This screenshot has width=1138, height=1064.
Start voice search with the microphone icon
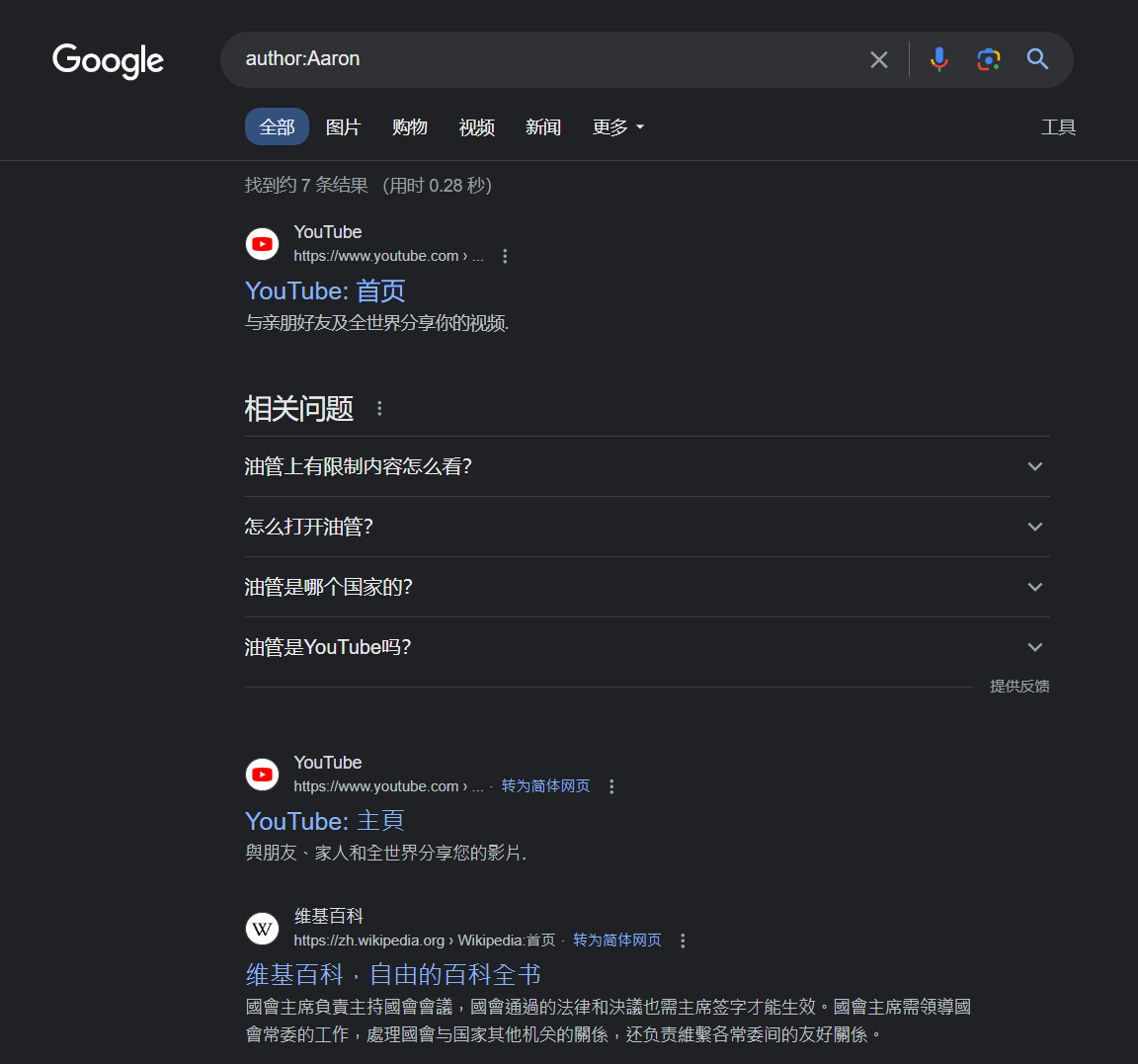tap(938, 60)
